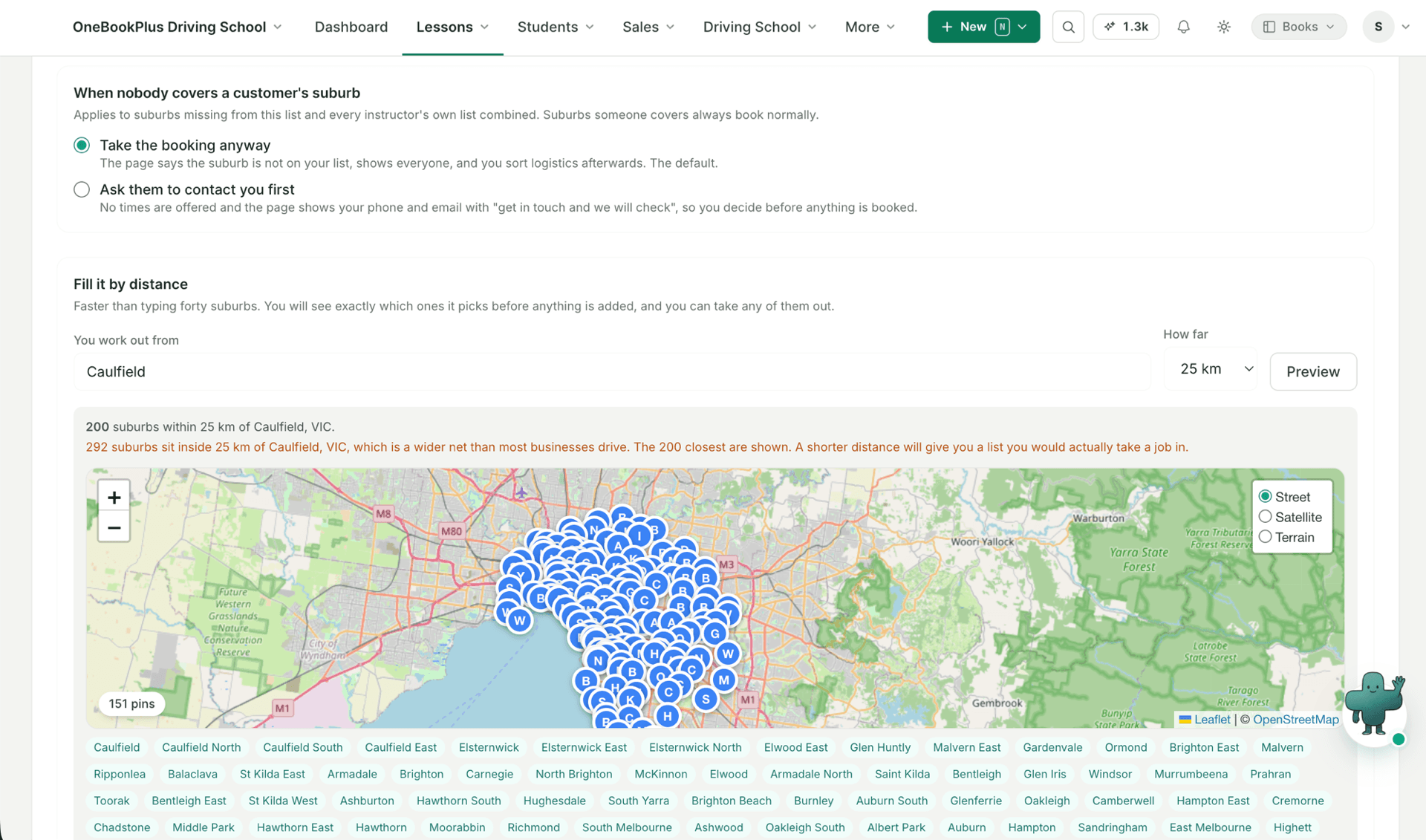Click the South Yarra chip

tap(638, 801)
